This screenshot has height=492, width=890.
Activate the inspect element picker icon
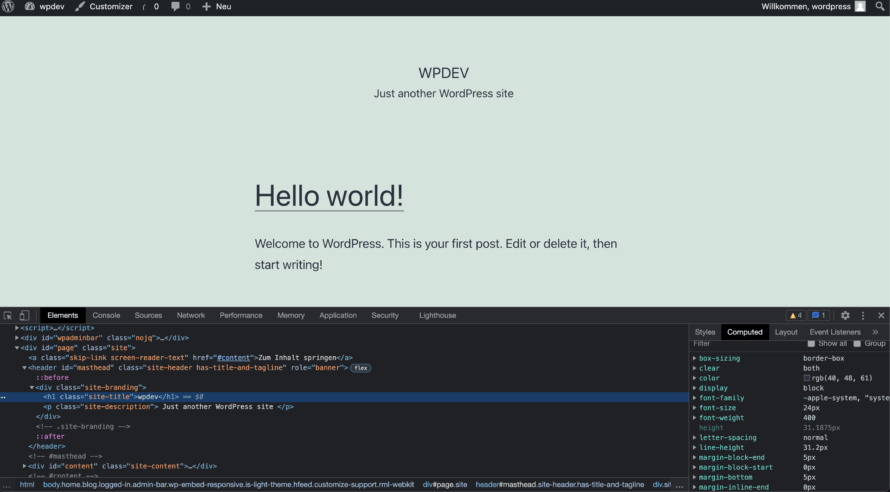(x=8, y=315)
